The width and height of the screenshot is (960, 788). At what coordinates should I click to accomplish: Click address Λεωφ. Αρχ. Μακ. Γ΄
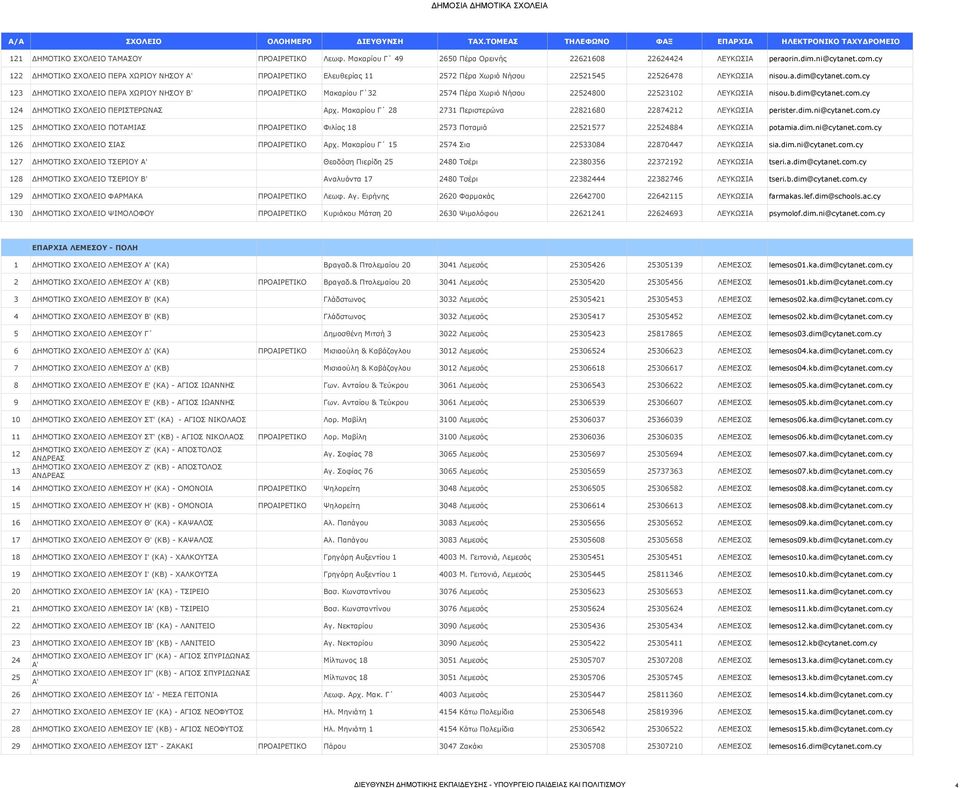358,694
